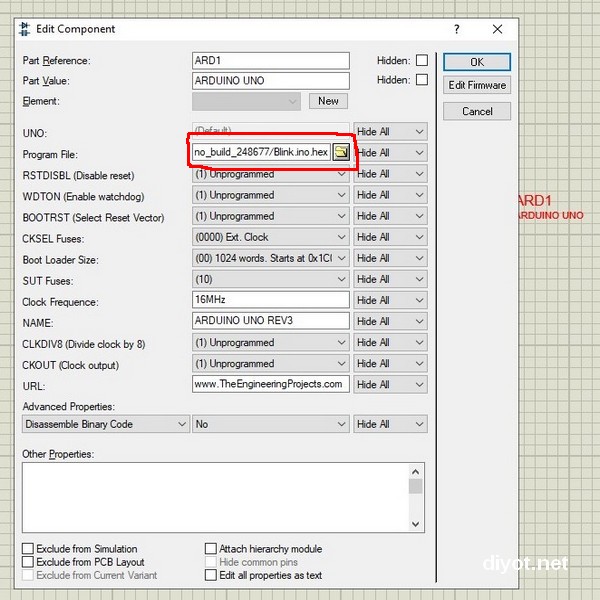Image resolution: width=600 pixels, height=600 pixels.
Task: Open the No value dropdown in Advanced Properties
Action: [271, 424]
